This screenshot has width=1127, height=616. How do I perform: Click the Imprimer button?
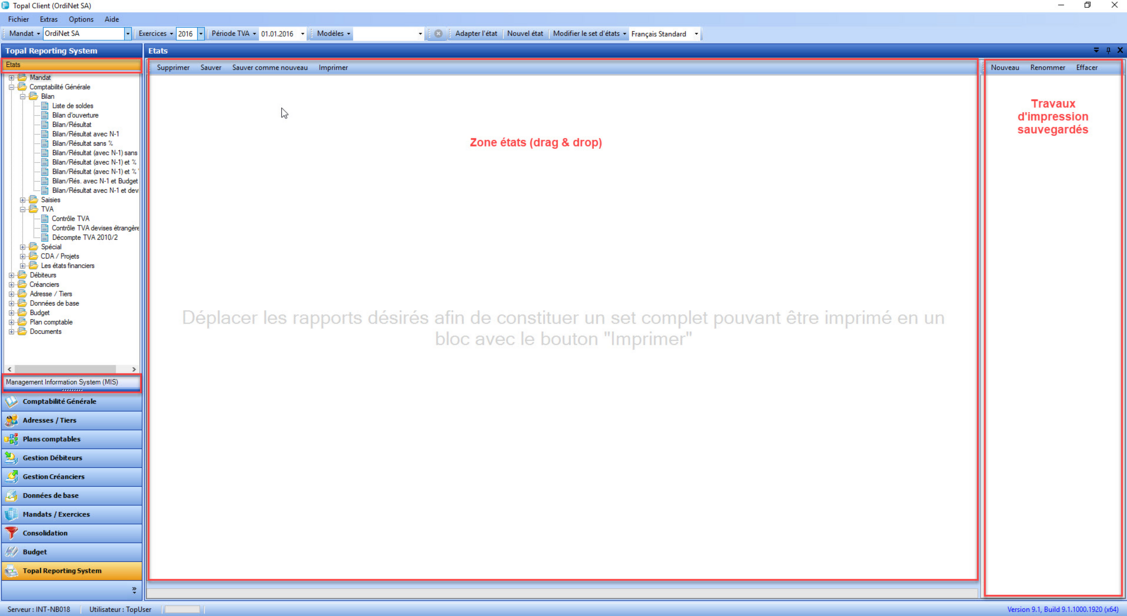coord(333,68)
